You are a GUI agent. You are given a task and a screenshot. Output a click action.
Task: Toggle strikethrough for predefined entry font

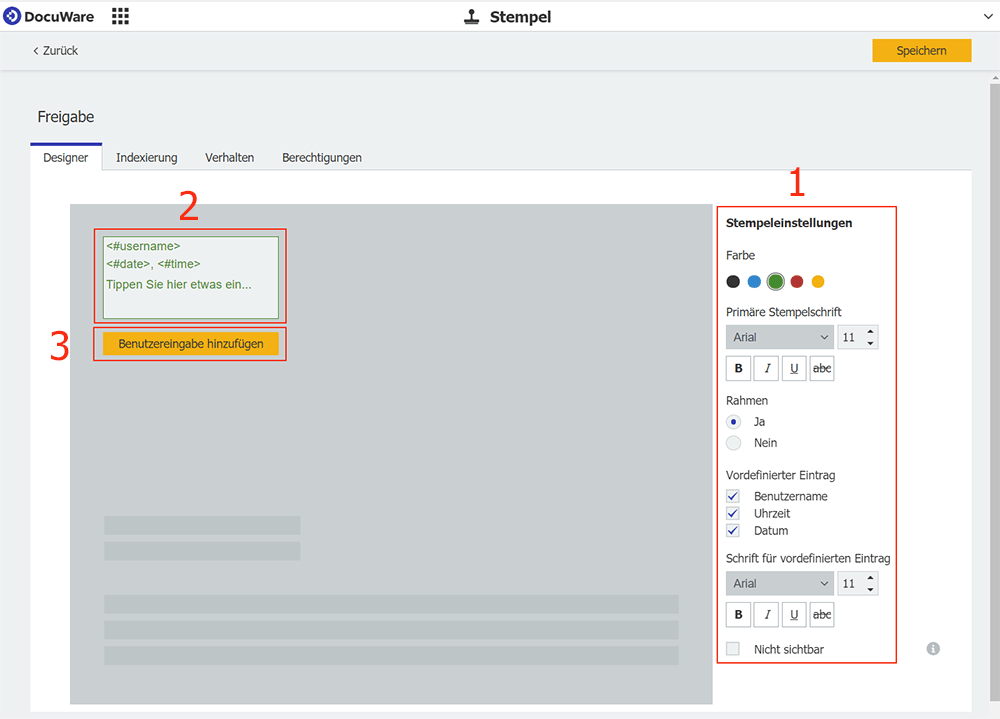821,615
